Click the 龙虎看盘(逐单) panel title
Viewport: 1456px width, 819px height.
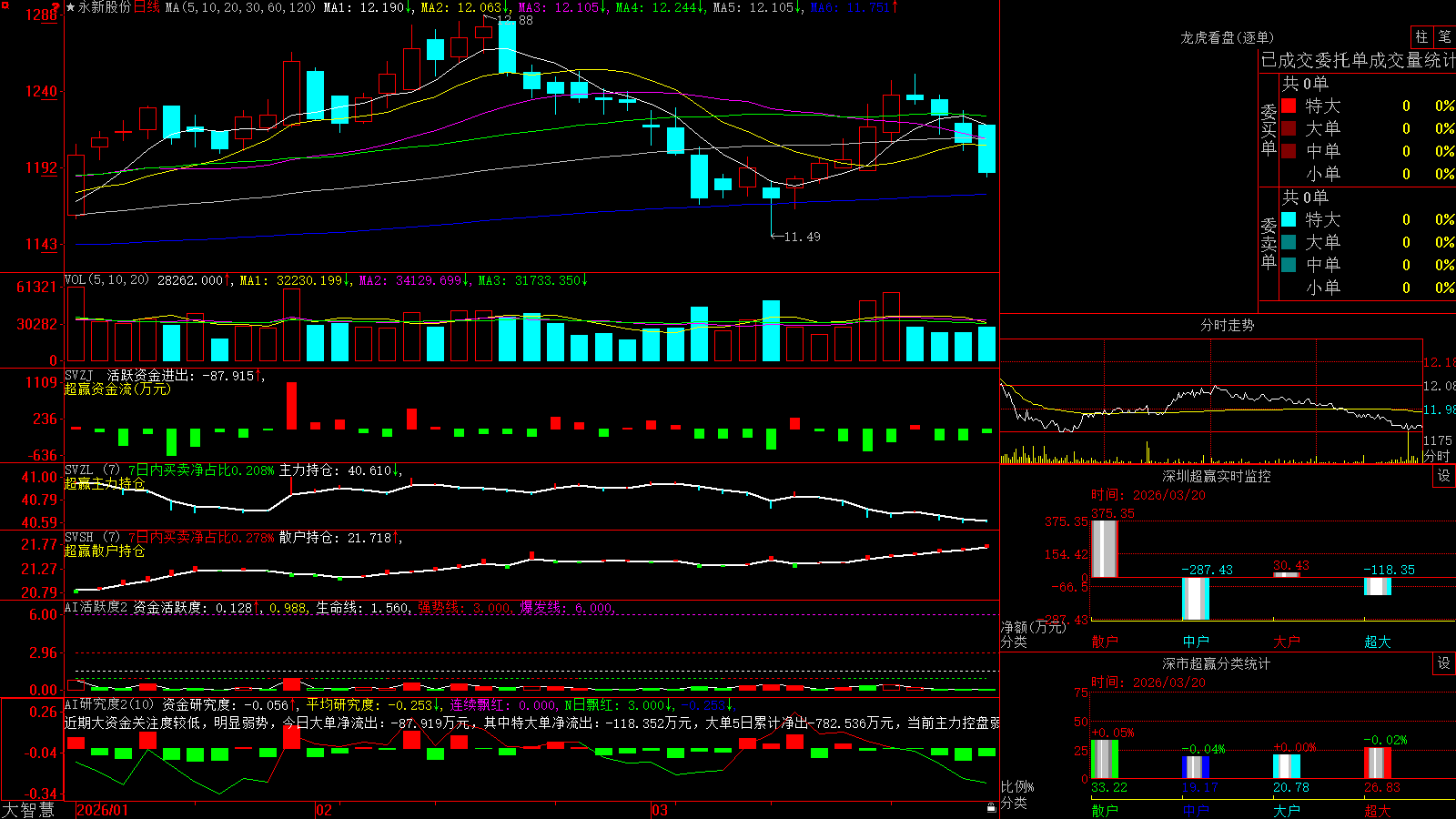pos(1227,37)
